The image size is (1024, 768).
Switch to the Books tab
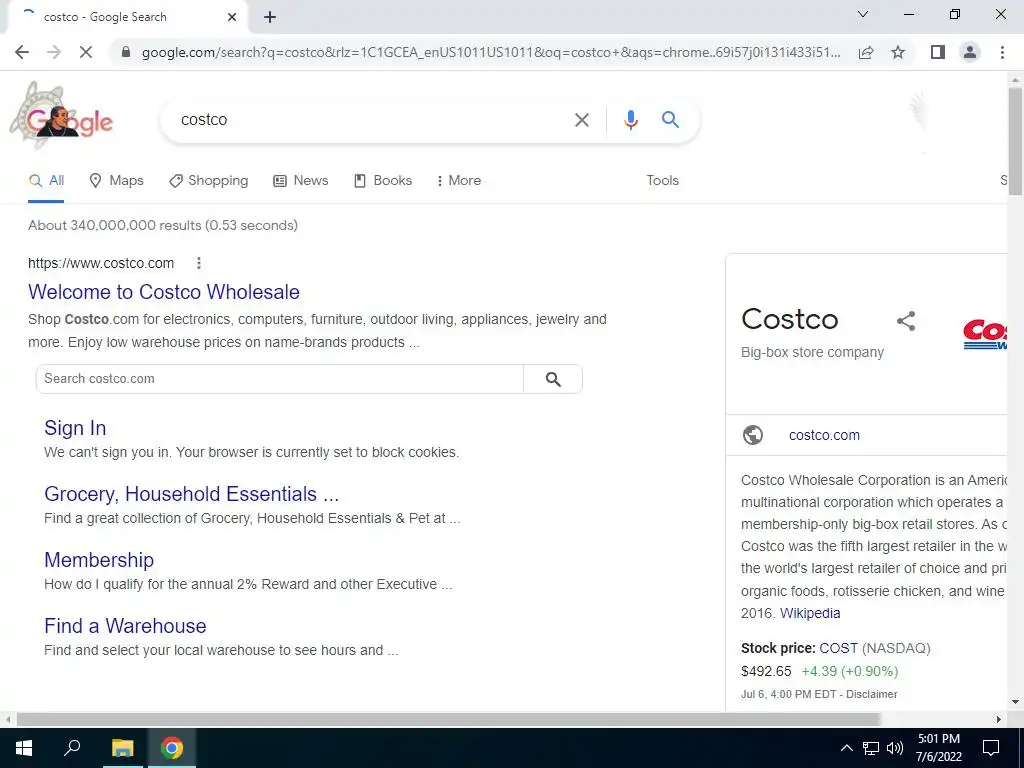point(383,181)
